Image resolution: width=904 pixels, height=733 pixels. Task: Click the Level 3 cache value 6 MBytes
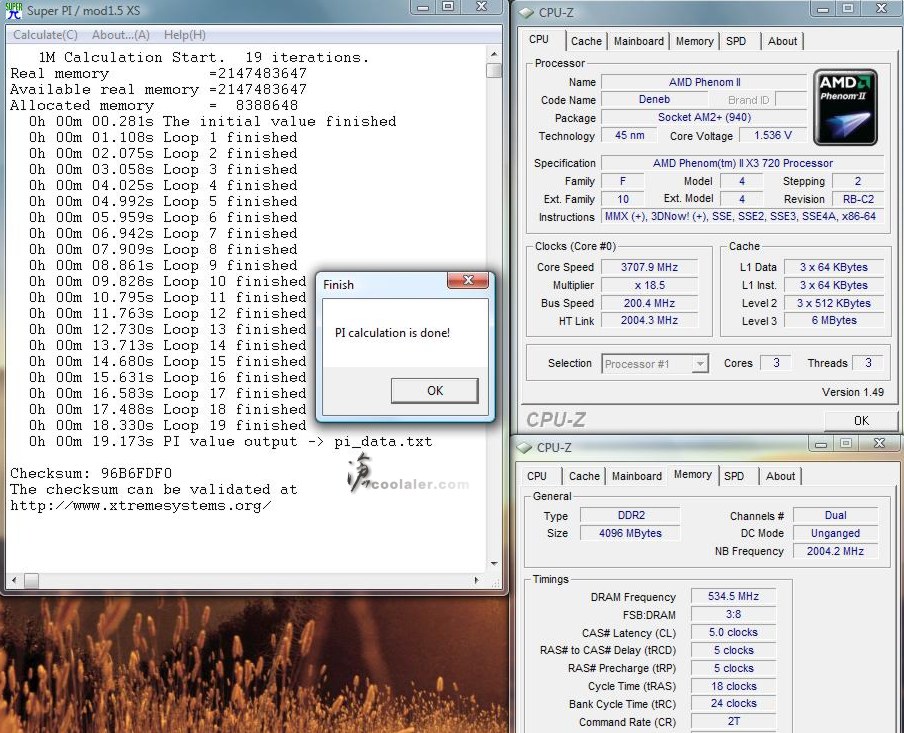834,320
